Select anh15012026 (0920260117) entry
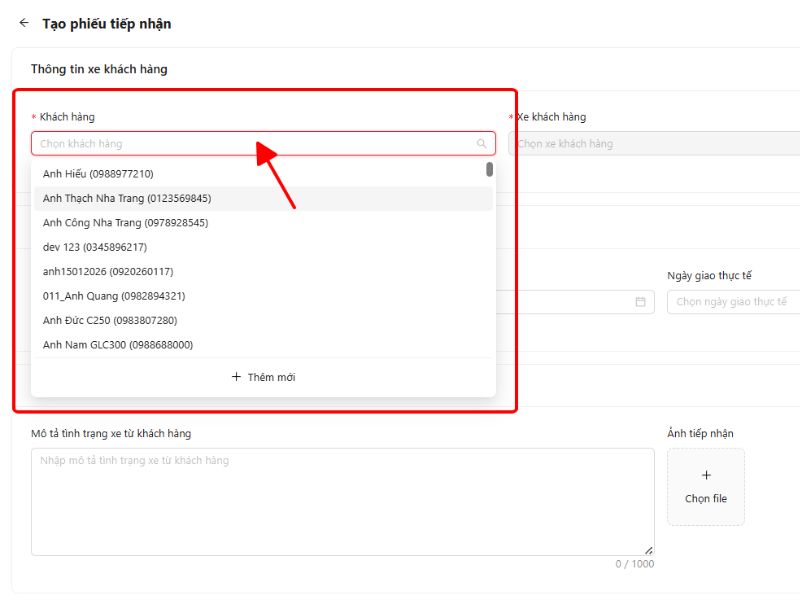This screenshot has height=600, width=800. coord(108,271)
